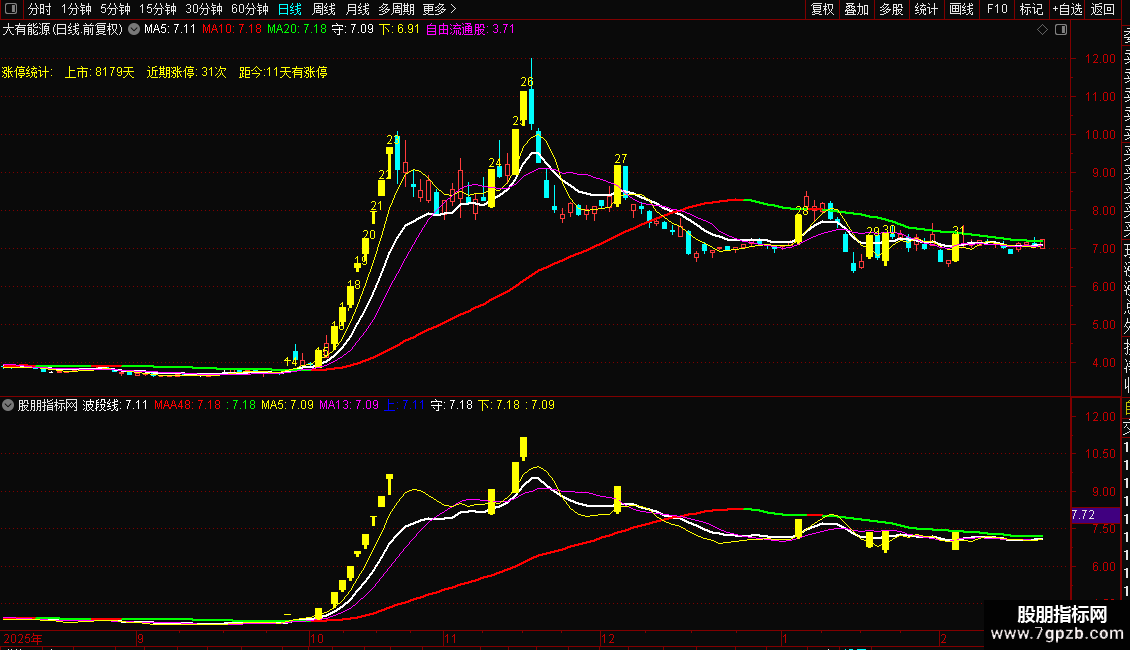Click the 复权 adjustment button
This screenshot has width=1130, height=650.
coord(822,9)
